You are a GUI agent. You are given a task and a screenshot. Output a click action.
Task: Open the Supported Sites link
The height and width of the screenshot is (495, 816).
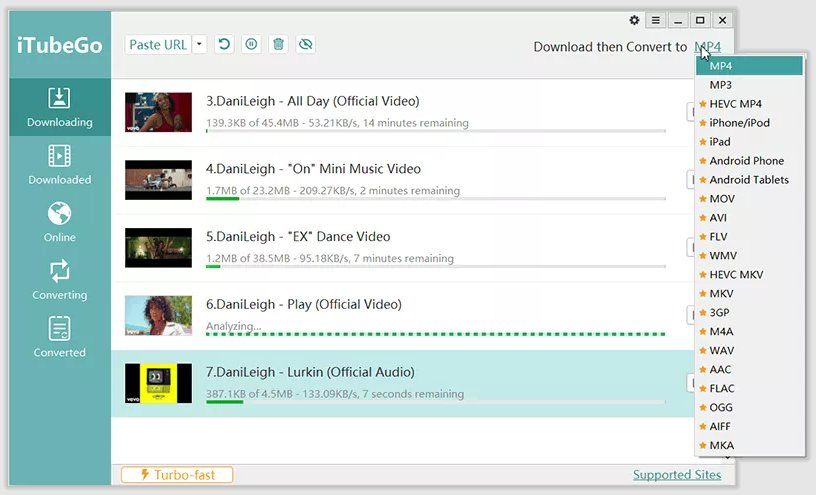point(676,475)
